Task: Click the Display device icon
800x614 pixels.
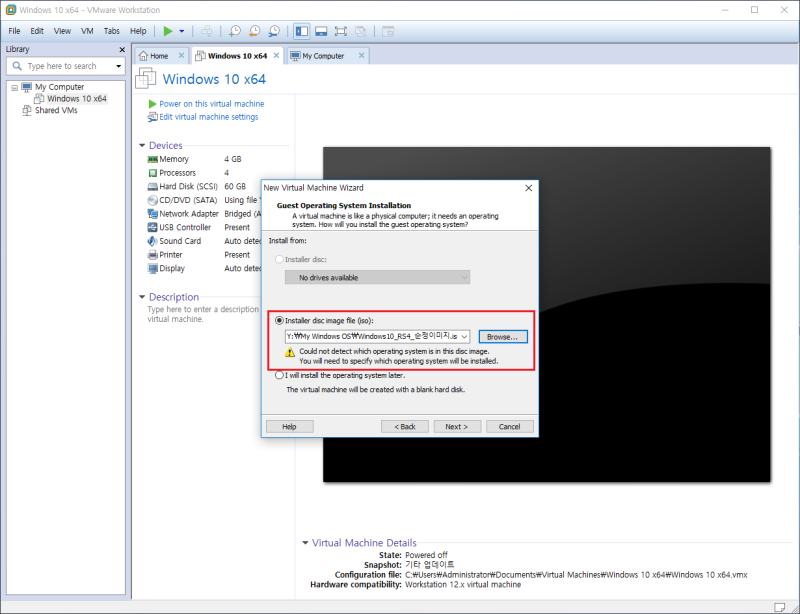Action: 153,268
